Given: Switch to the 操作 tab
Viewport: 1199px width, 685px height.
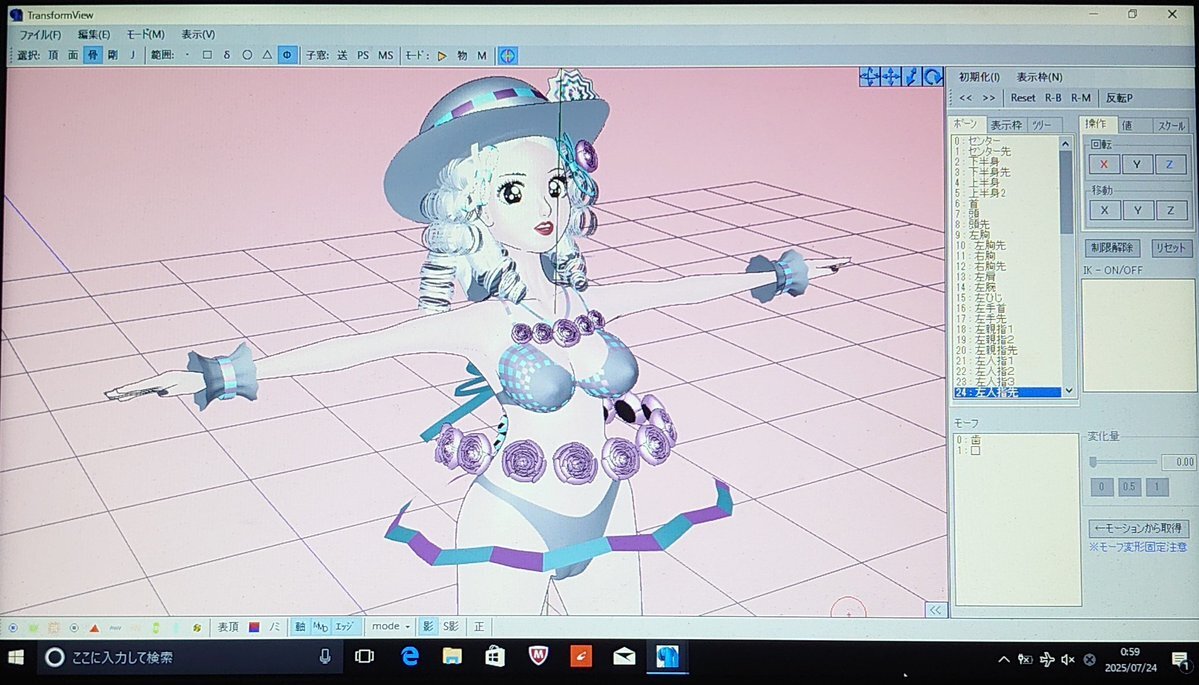Looking at the screenshot, I should pos(1096,124).
